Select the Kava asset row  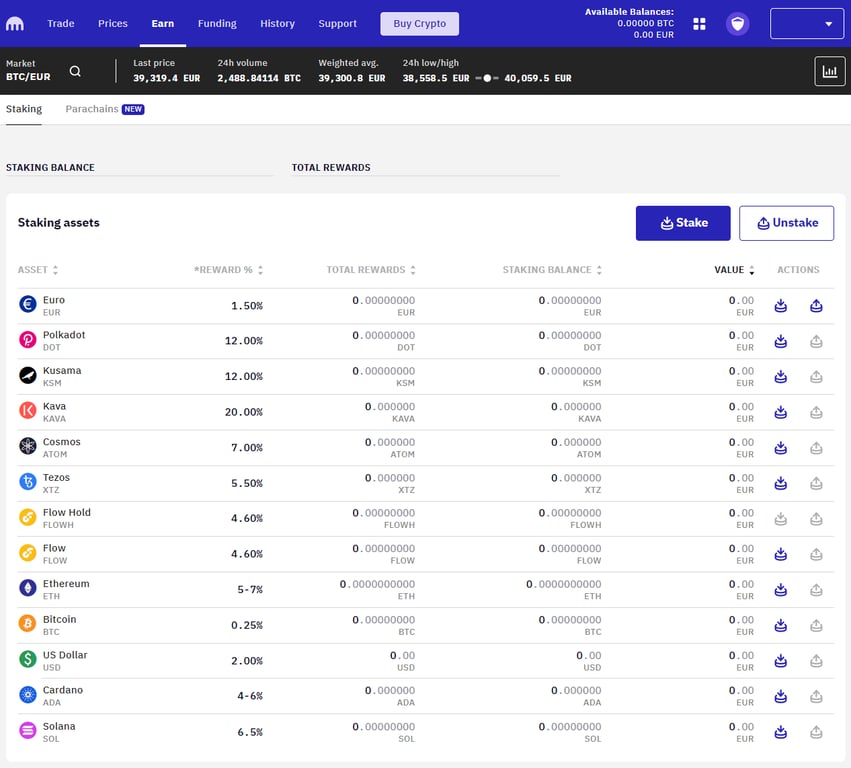coord(55,412)
